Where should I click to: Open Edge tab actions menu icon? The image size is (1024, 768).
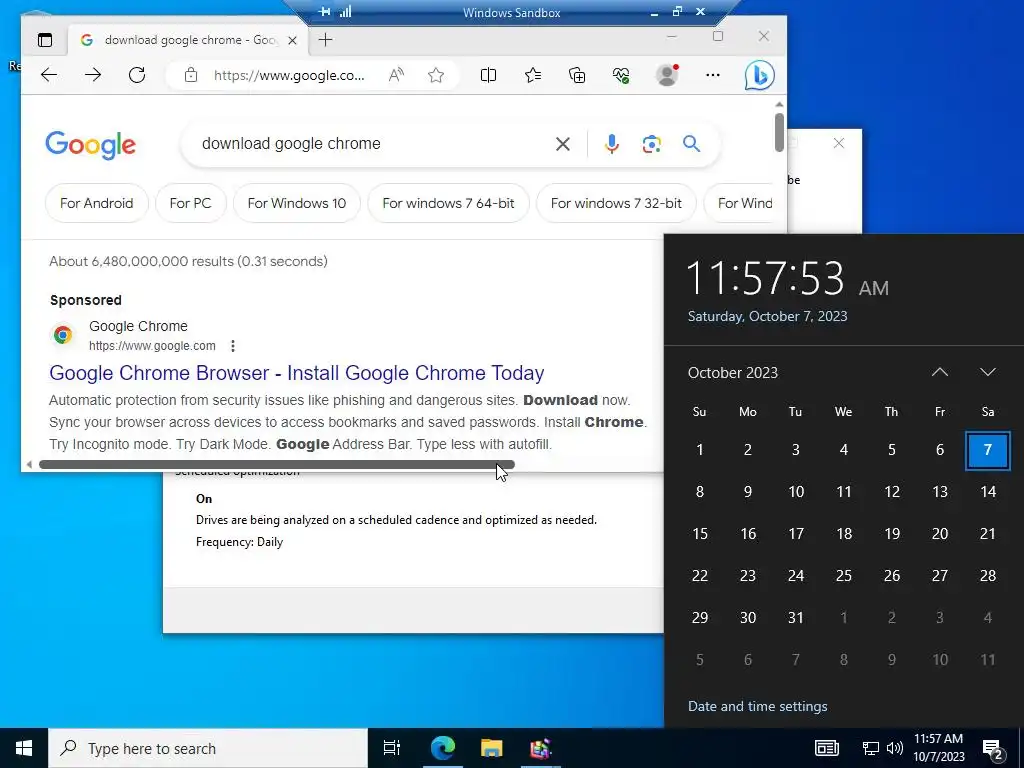[44, 40]
